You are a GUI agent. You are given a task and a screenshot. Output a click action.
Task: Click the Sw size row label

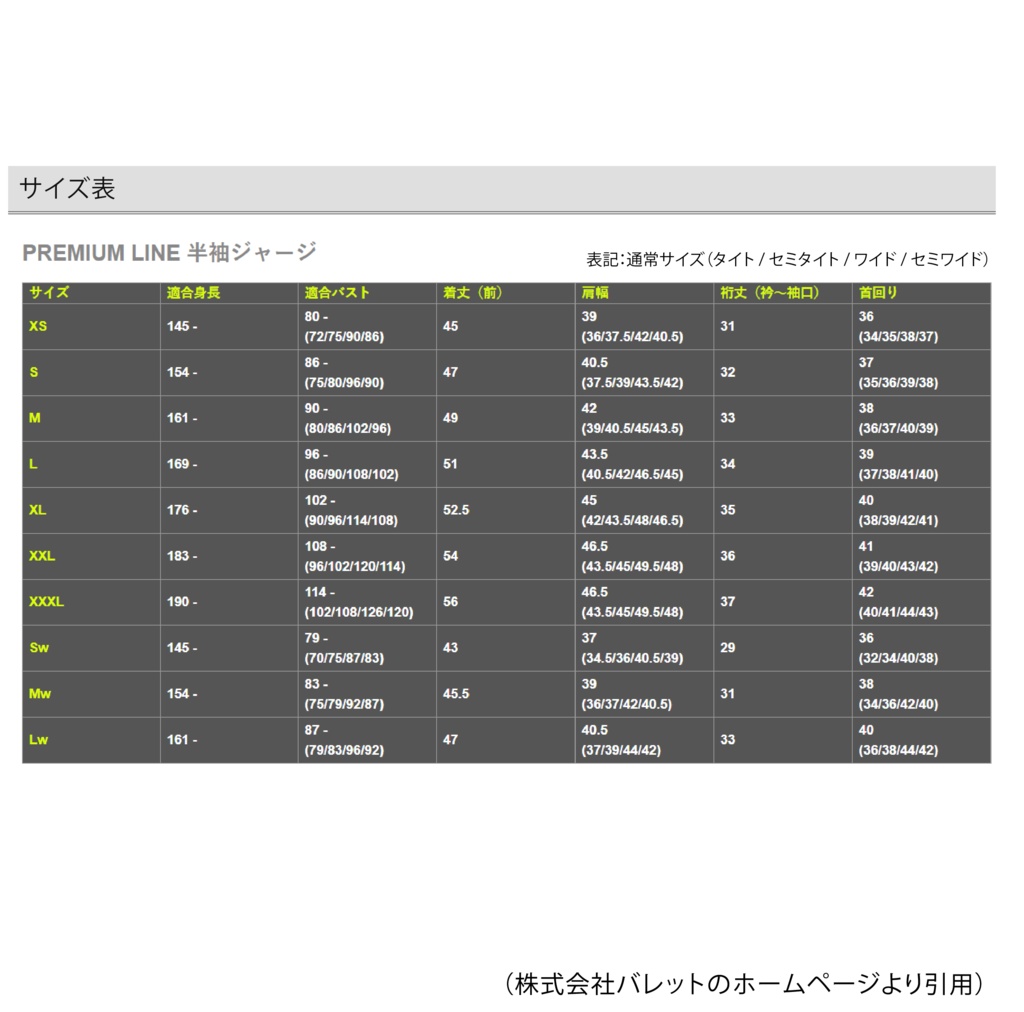[x=37, y=648]
